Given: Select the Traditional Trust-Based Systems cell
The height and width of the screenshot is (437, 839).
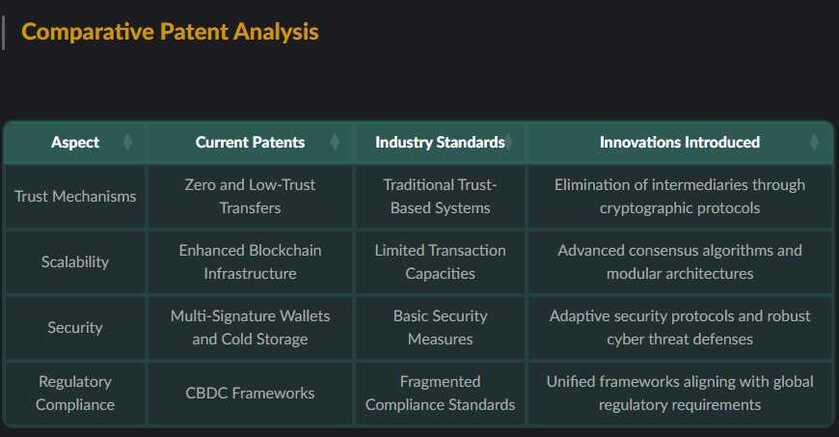Looking at the screenshot, I should (x=440, y=196).
